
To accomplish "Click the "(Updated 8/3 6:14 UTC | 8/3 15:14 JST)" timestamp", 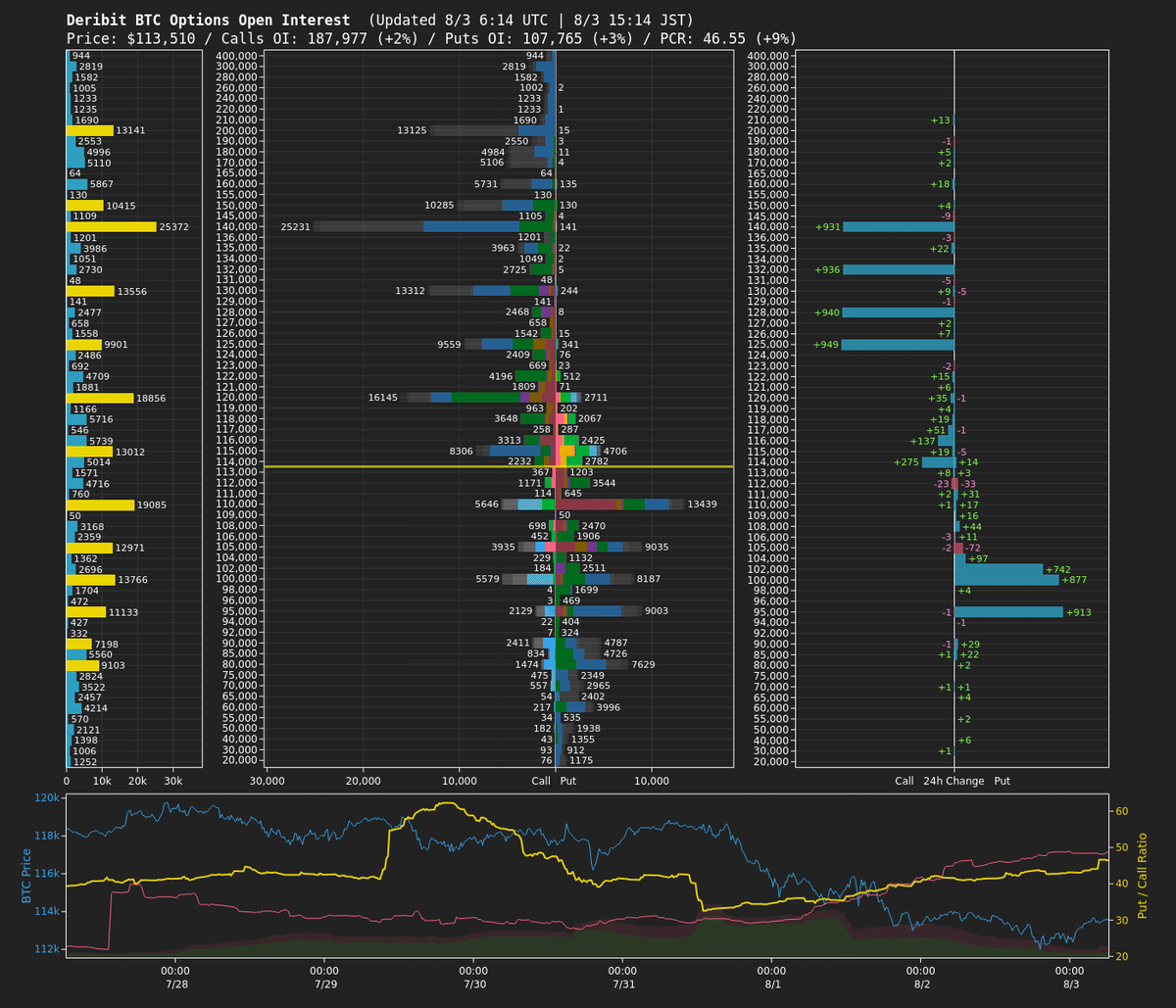I will click(x=530, y=21).
